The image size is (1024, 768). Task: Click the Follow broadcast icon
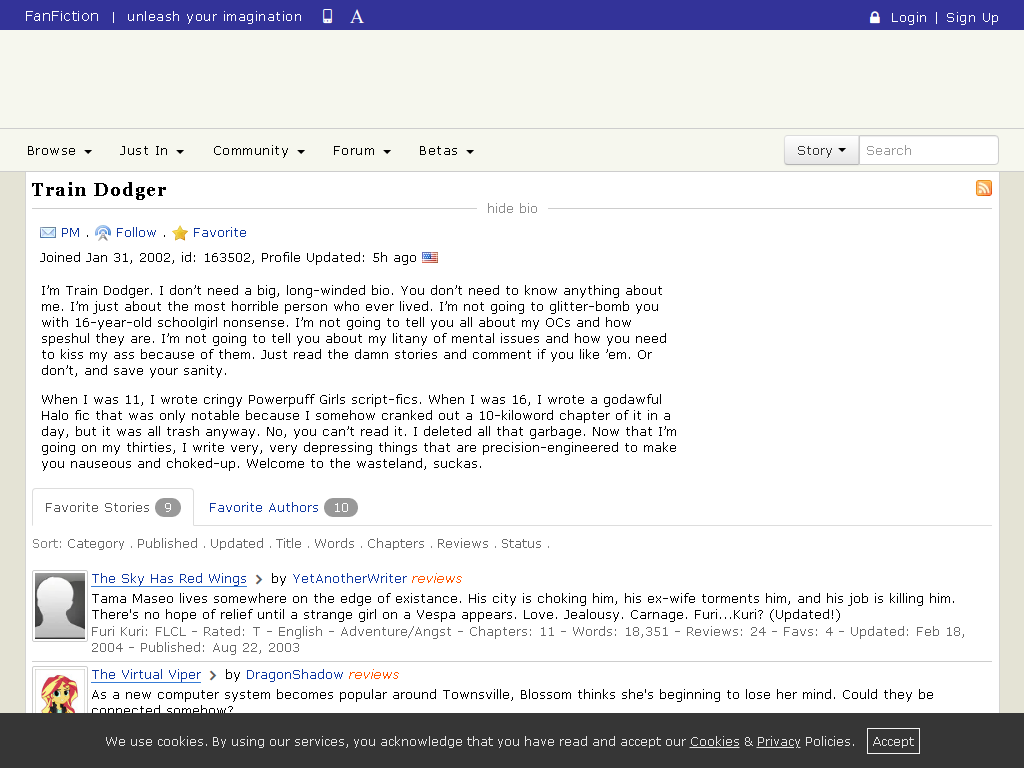point(103,232)
